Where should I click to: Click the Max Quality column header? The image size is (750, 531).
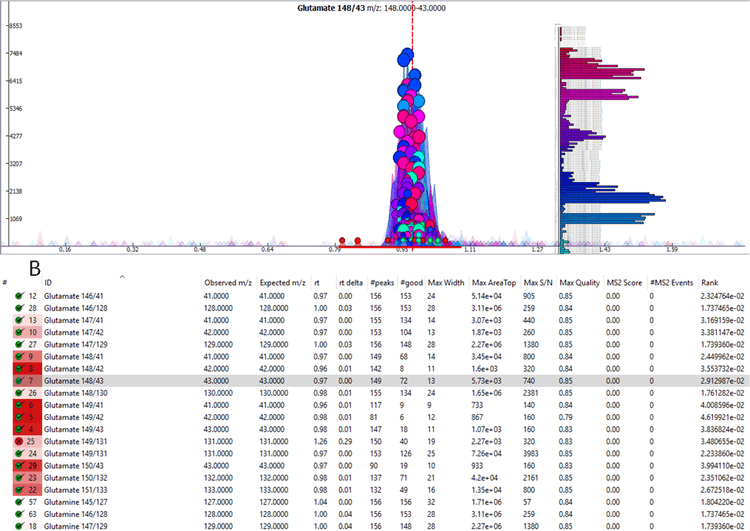point(580,284)
